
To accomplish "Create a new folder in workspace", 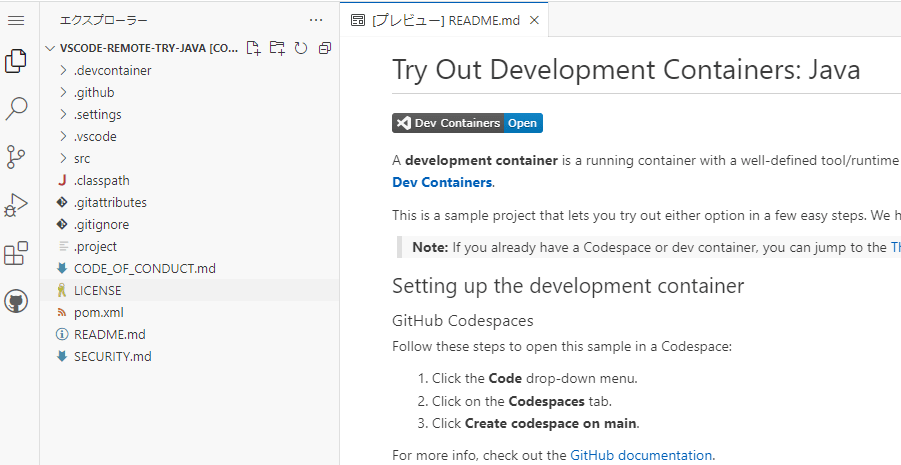I will (x=277, y=48).
